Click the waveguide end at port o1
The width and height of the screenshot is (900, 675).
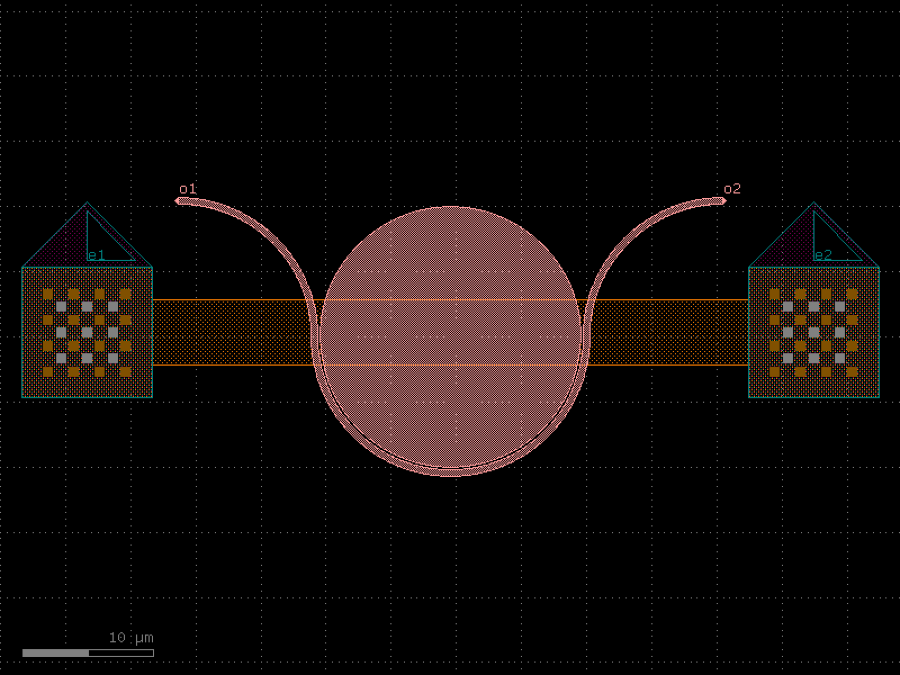179,201
